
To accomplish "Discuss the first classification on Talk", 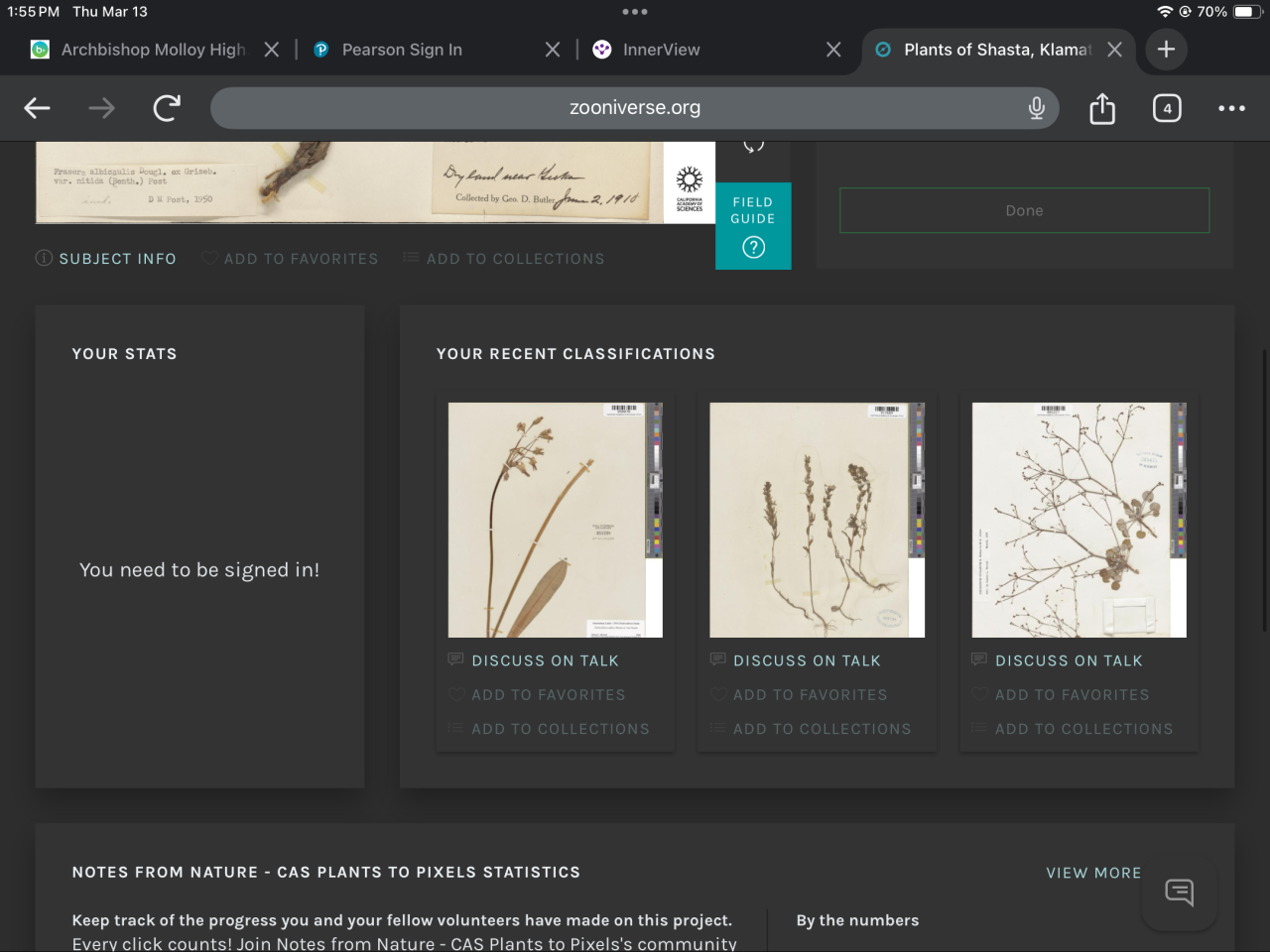I will pos(534,660).
